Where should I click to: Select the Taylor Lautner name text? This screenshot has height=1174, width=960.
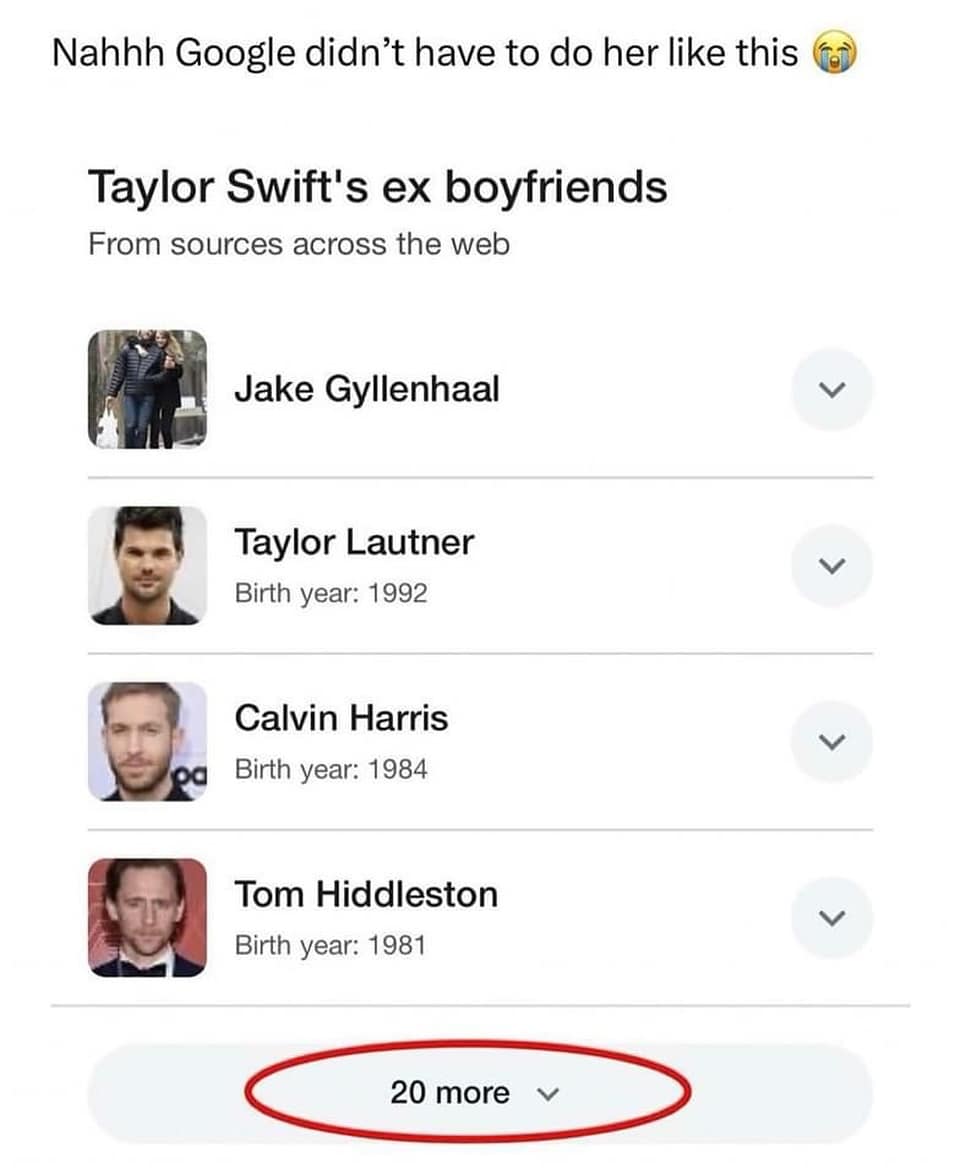[354, 542]
